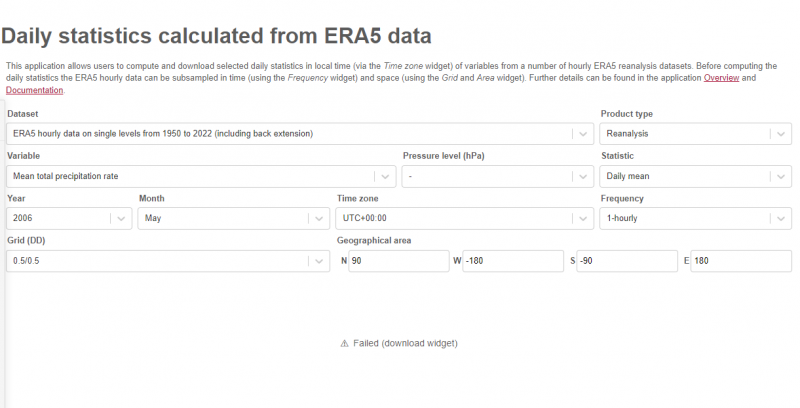800x408 pixels.
Task: Open the Documentation link
Action: click(34, 90)
